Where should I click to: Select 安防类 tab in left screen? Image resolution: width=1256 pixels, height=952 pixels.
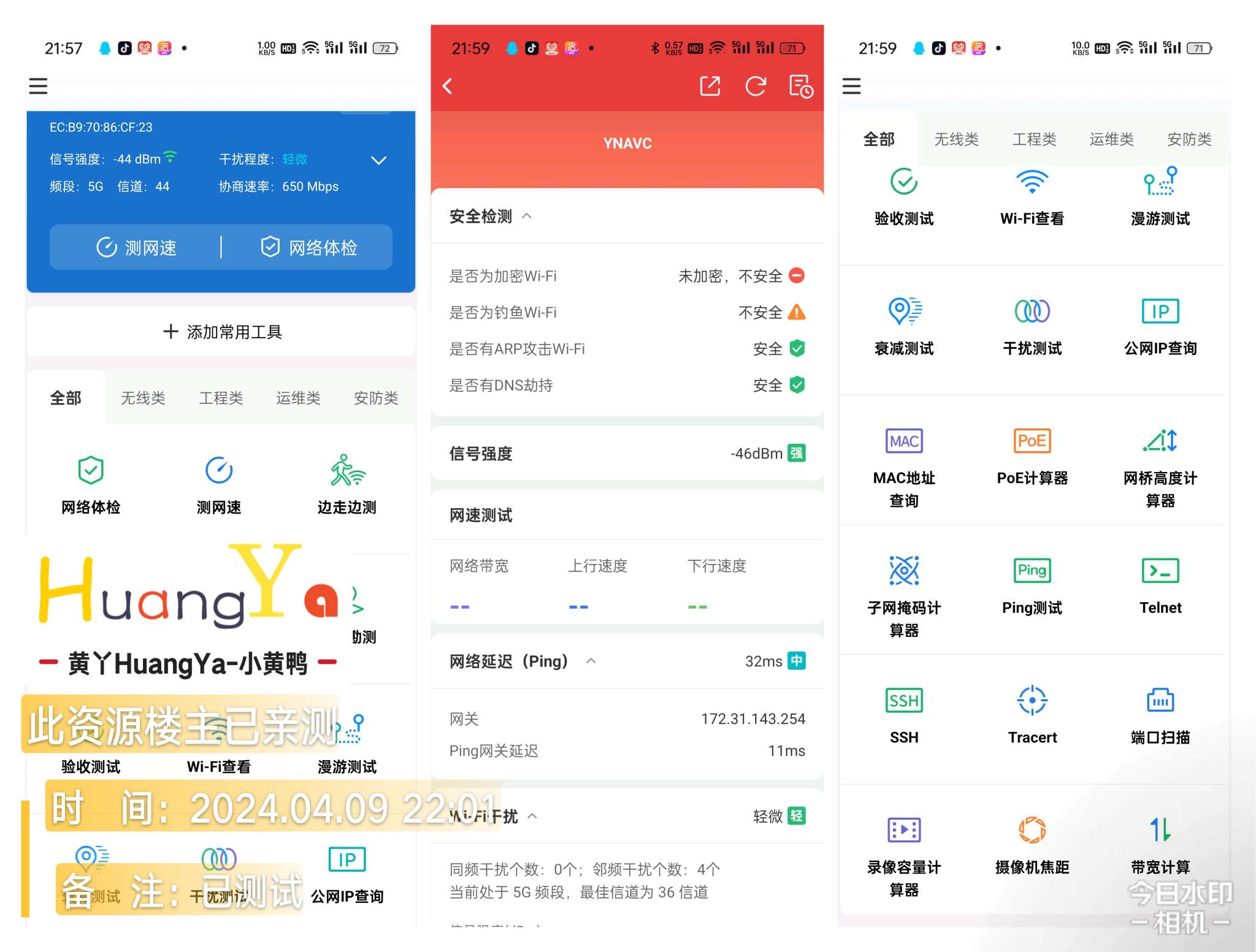pyautogui.click(x=376, y=398)
